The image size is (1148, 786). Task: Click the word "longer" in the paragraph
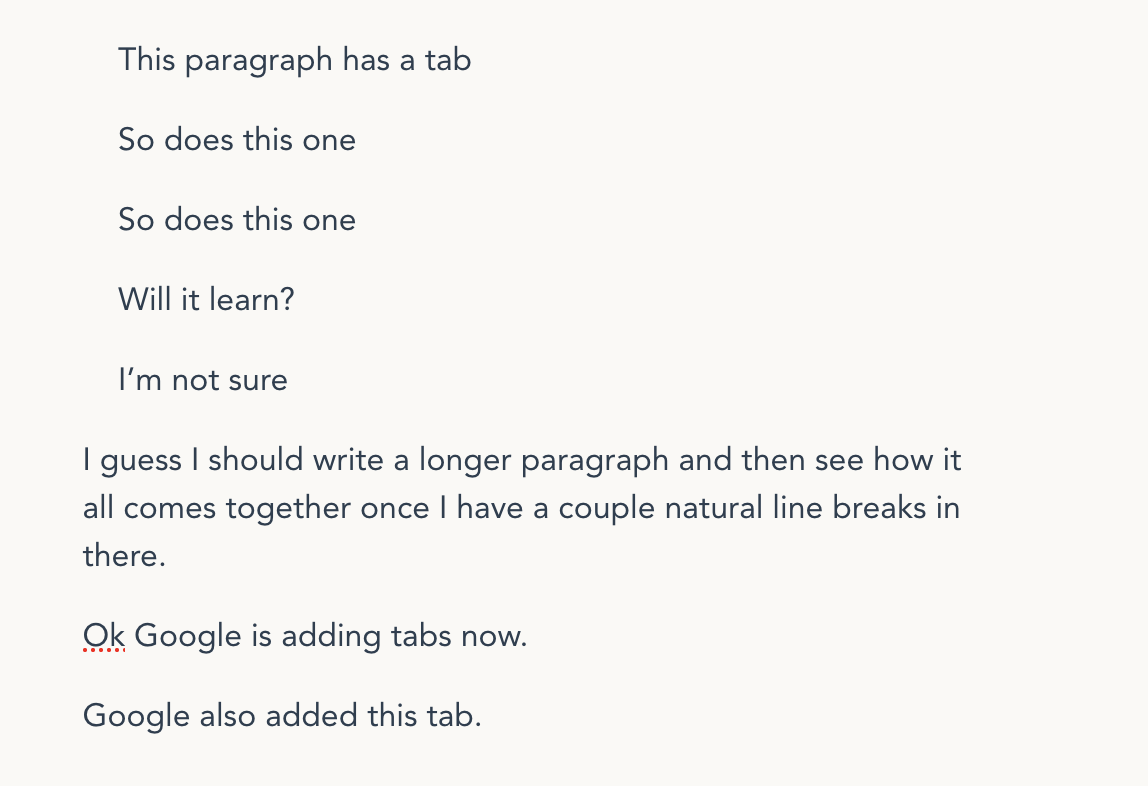465,462
